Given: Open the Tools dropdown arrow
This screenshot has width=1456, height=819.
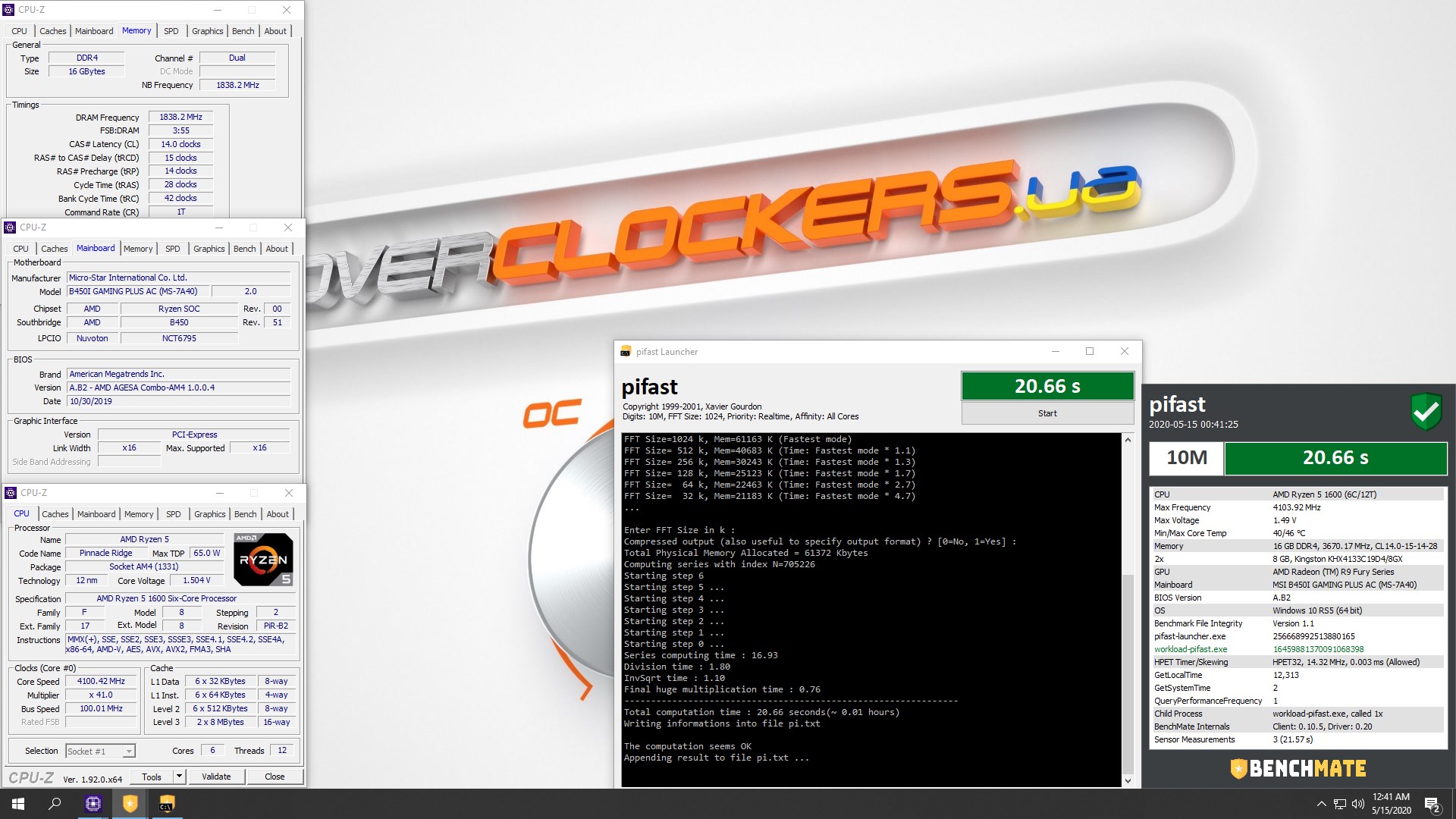Looking at the screenshot, I should point(180,777).
